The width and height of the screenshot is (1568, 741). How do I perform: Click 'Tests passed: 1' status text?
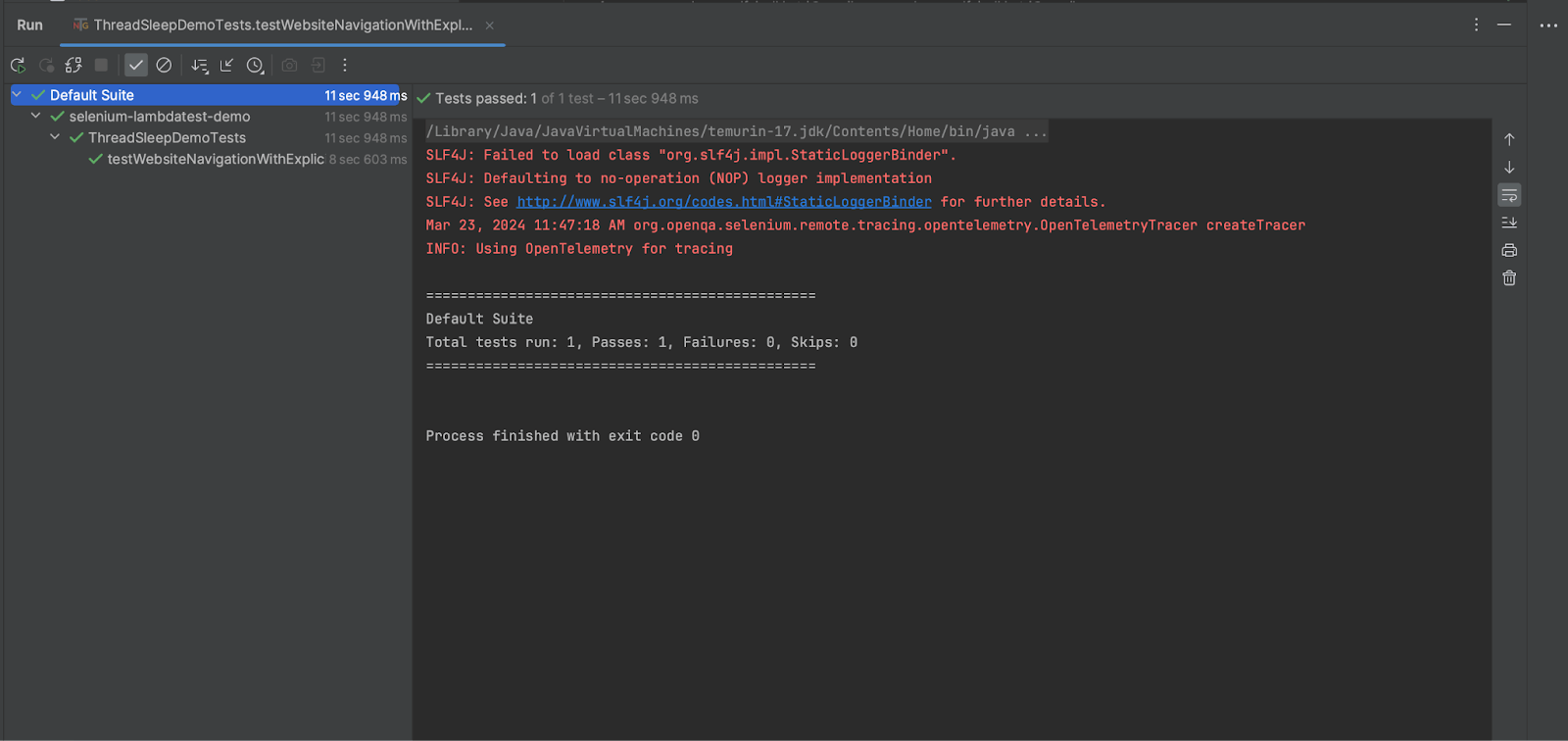pos(486,99)
